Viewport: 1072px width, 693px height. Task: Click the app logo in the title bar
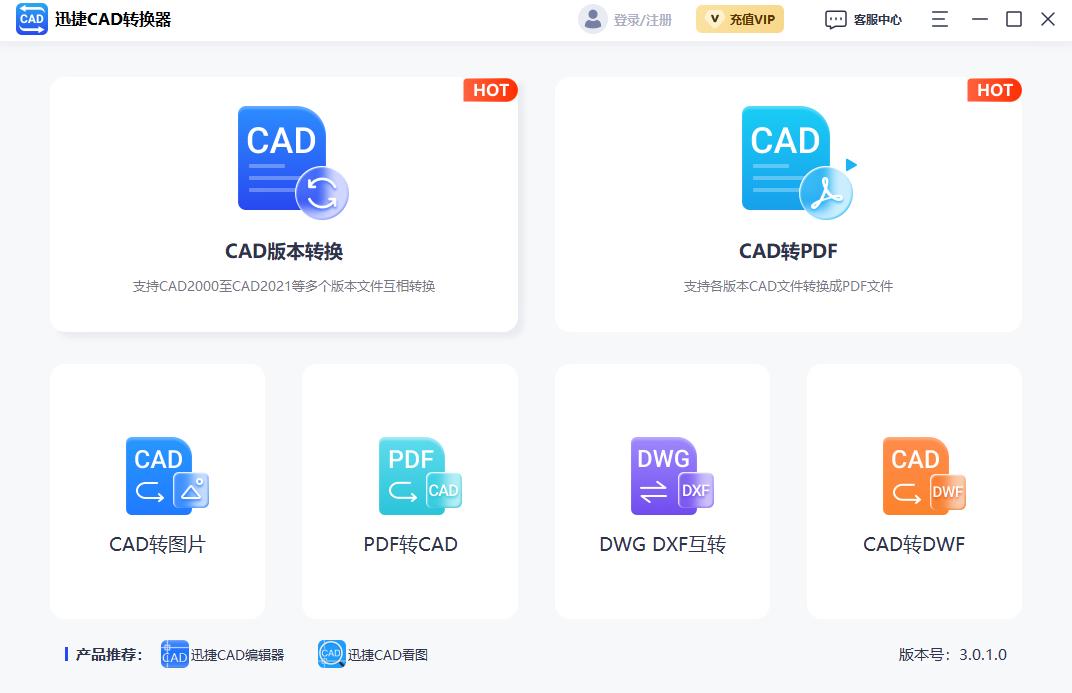31,18
